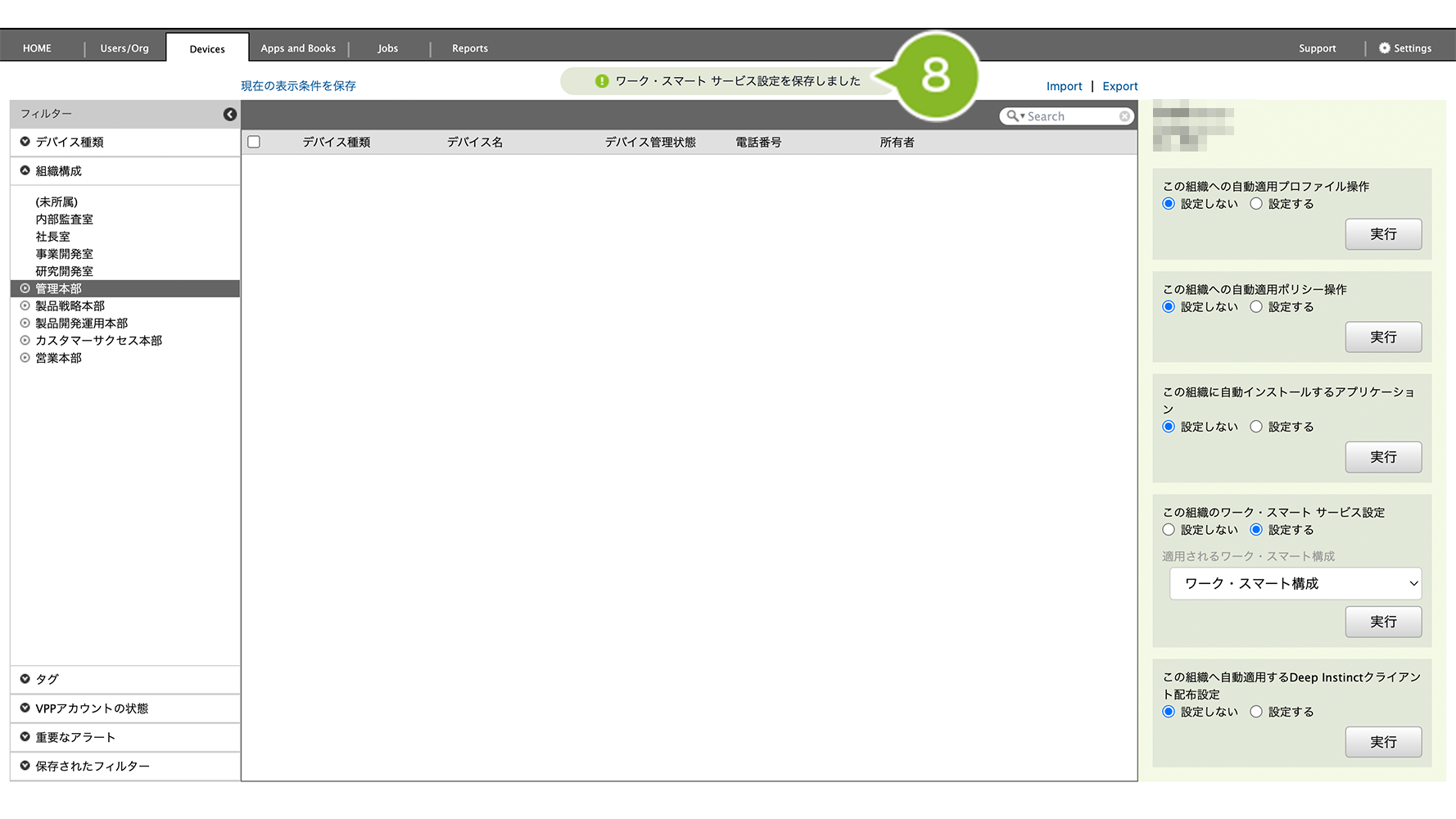This screenshot has height=819, width=1456.
Task: Click the search magnifier icon
Action: pos(1013,116)
